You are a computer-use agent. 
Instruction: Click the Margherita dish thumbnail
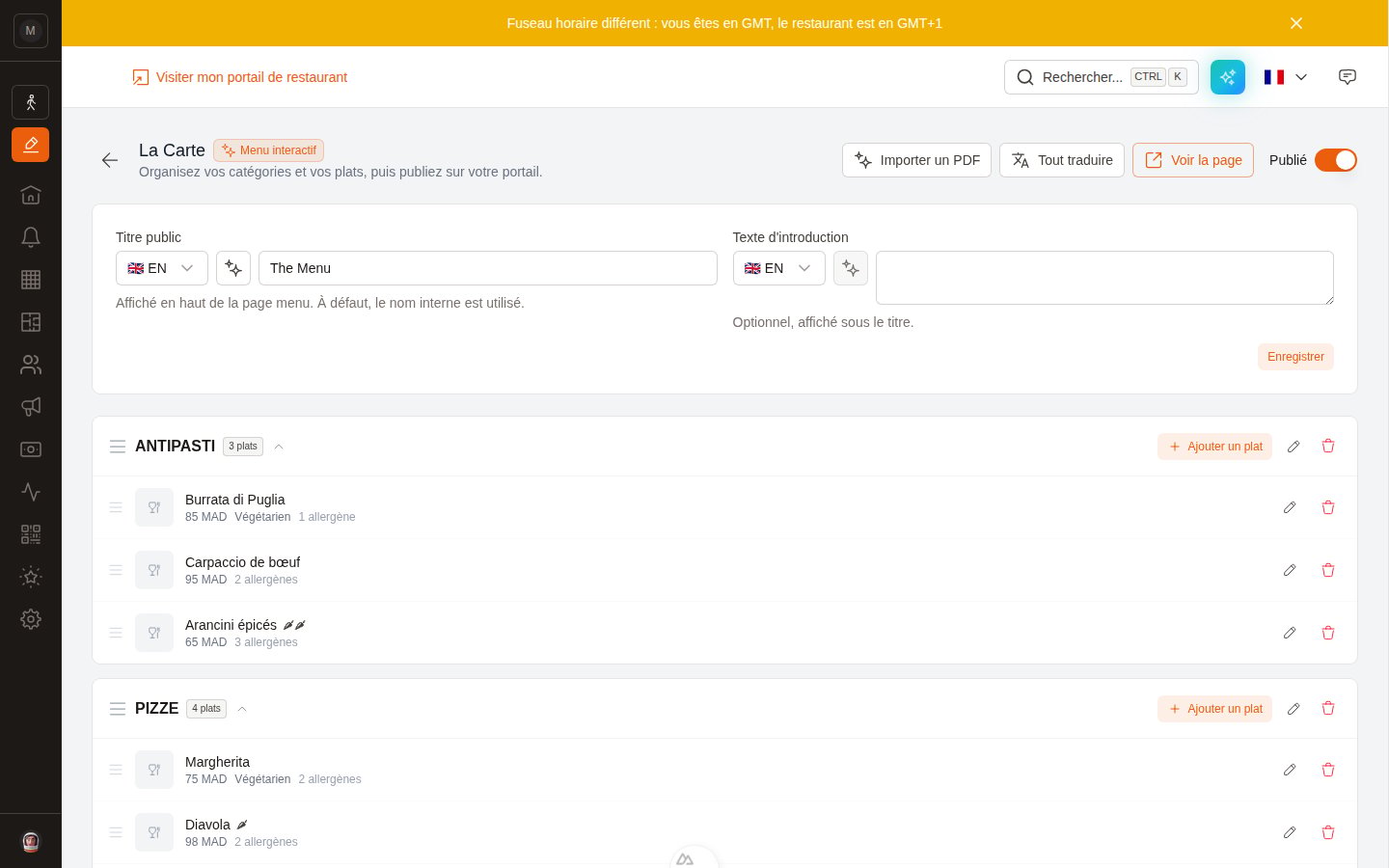[154, 770]
